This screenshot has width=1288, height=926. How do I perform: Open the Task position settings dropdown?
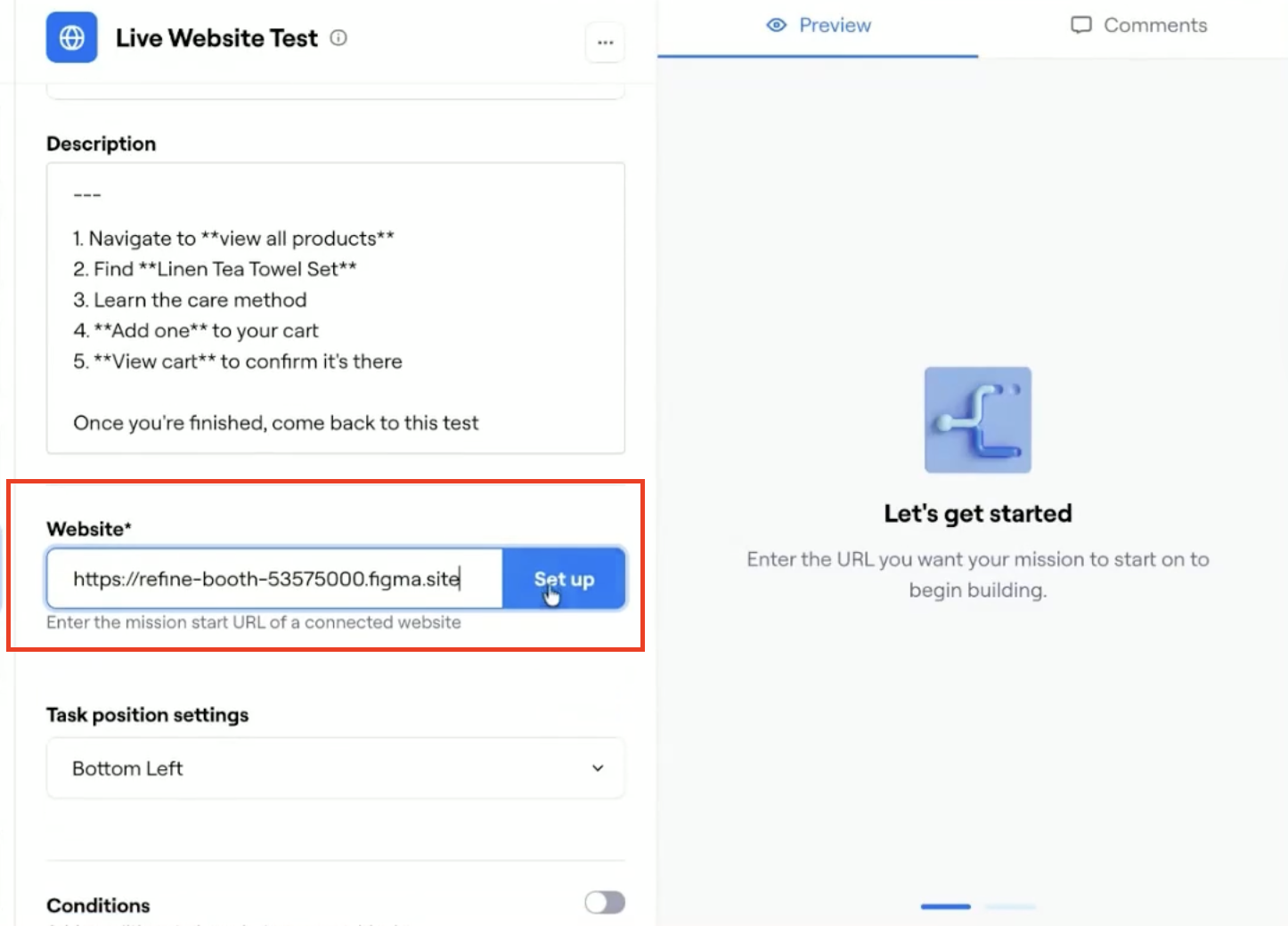[x=335, y=768]
